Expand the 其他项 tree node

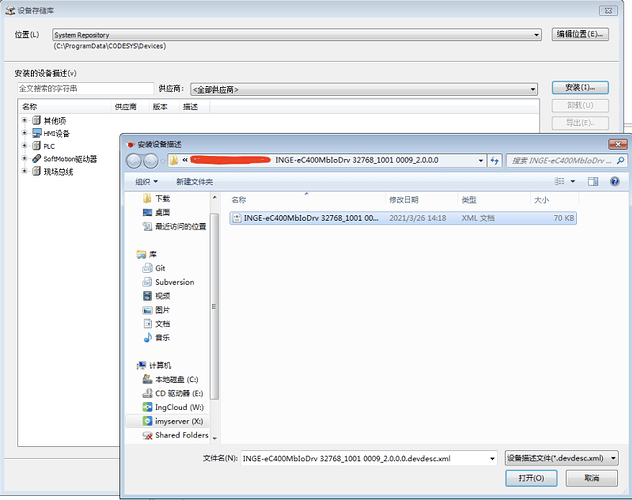pyautogui.click(x=24, y=120)
